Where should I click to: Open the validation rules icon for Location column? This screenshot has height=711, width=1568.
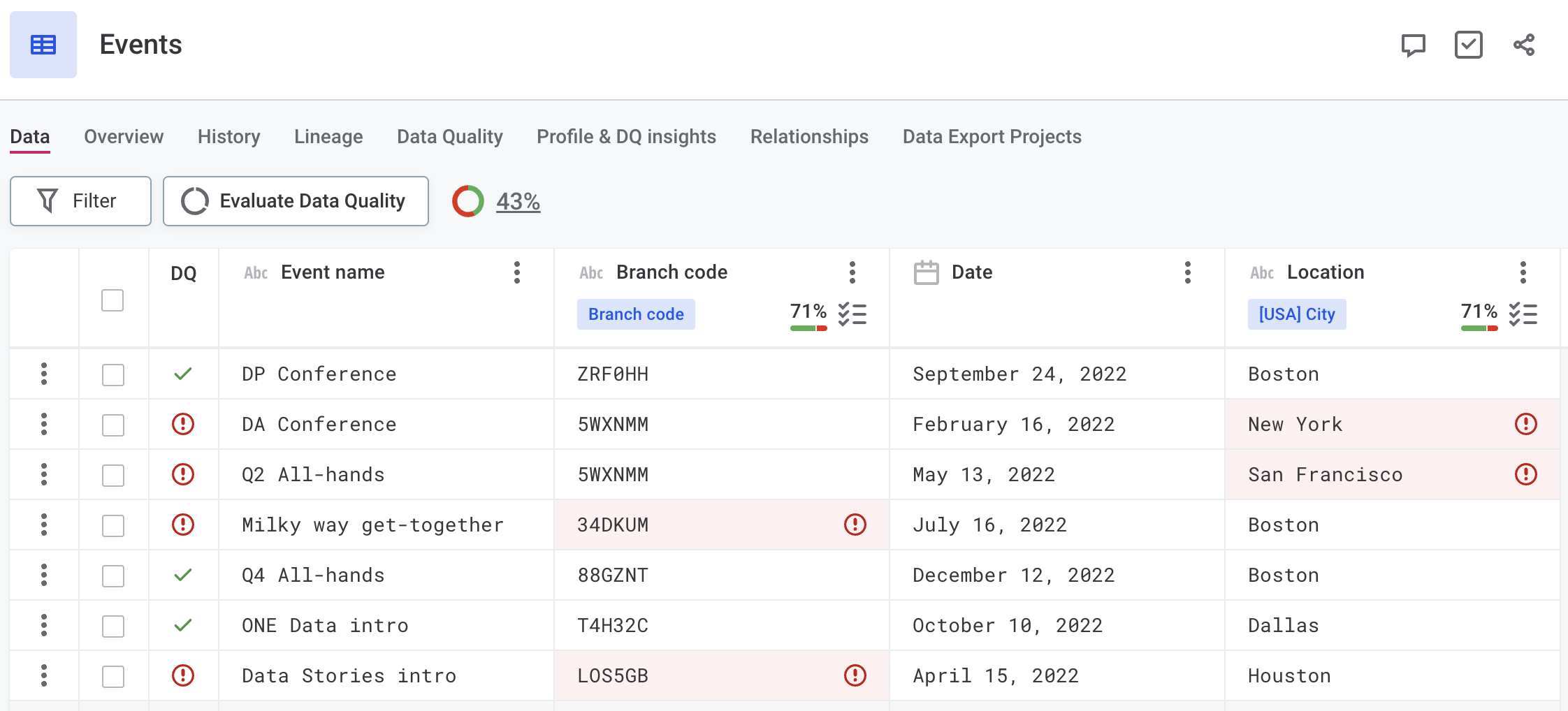pos(1524,314)
